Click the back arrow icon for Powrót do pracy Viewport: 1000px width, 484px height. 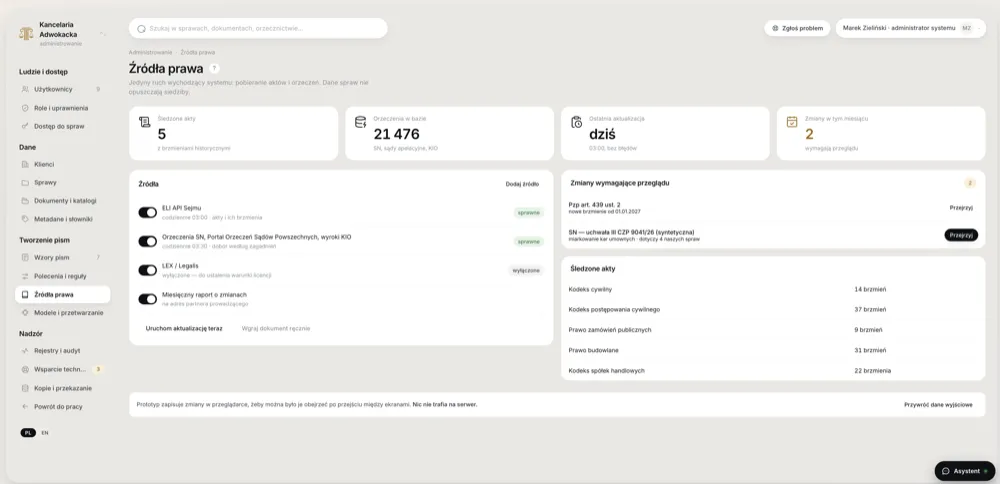[x=26, y=407]
